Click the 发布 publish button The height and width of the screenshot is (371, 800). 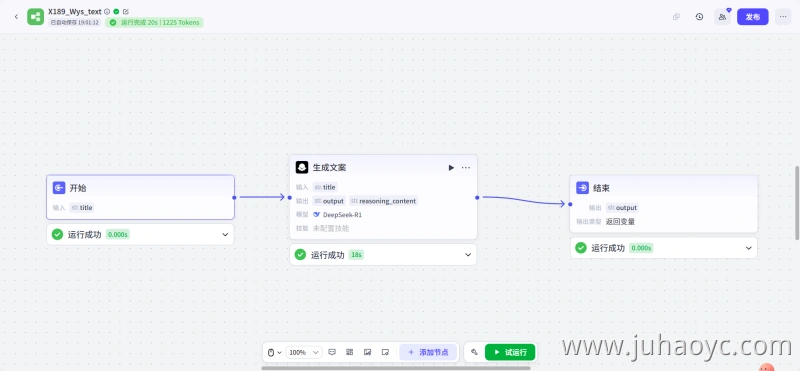click(x=753, y=17)
